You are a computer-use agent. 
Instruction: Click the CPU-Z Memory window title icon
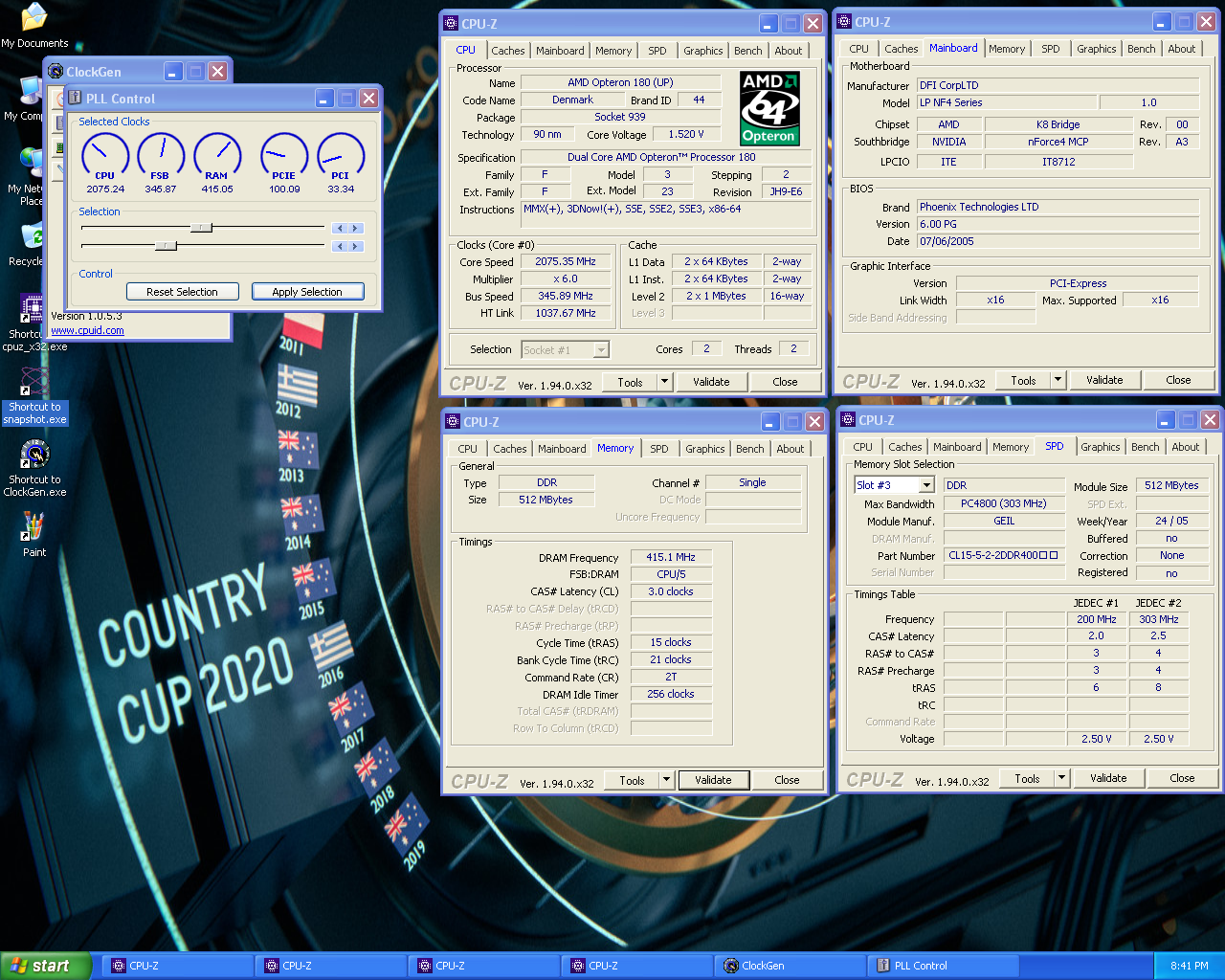[453, 421]
